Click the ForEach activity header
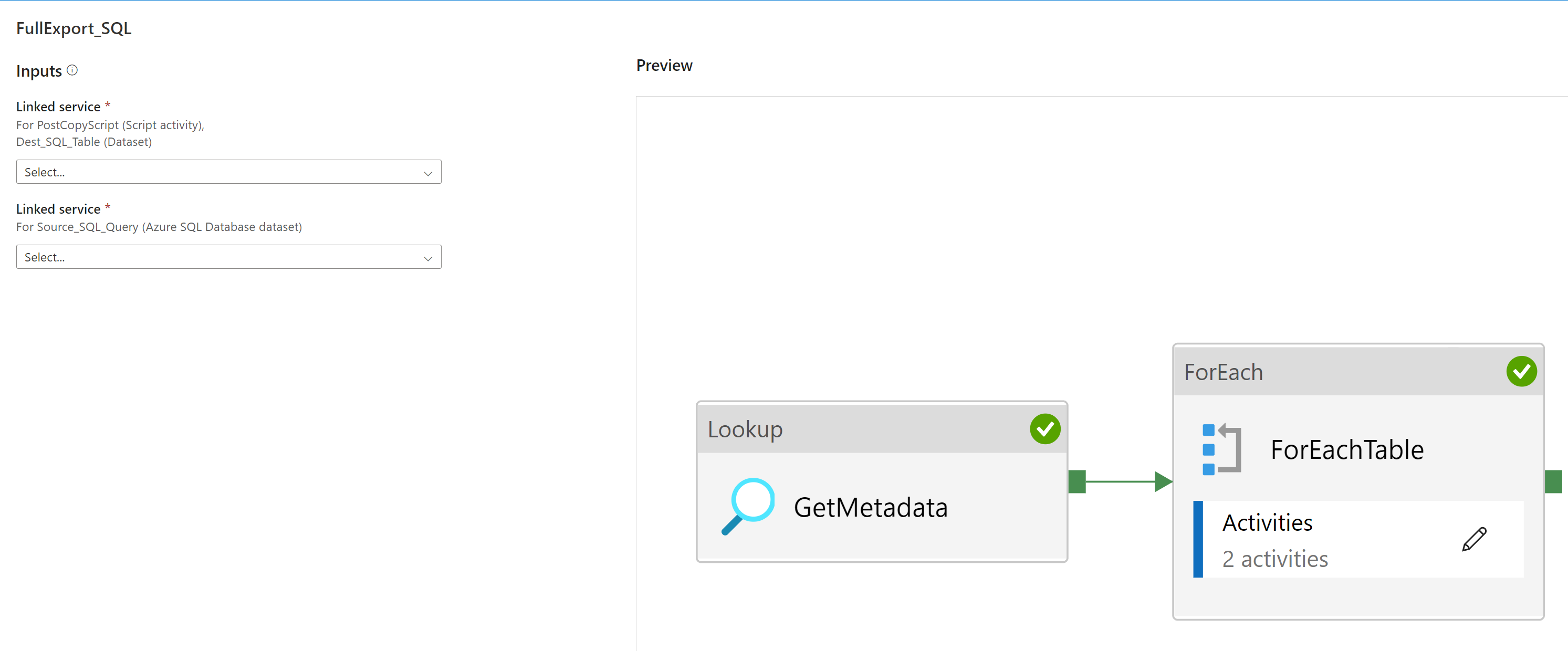This screenshot has width=1568, height=651. pyautogui.click(x=1358, y=372)
